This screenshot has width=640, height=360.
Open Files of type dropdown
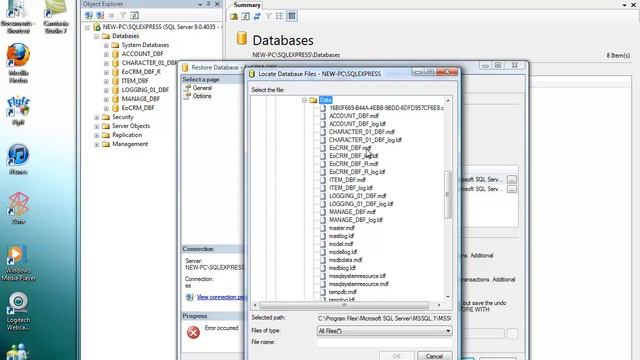pos(384,331)
